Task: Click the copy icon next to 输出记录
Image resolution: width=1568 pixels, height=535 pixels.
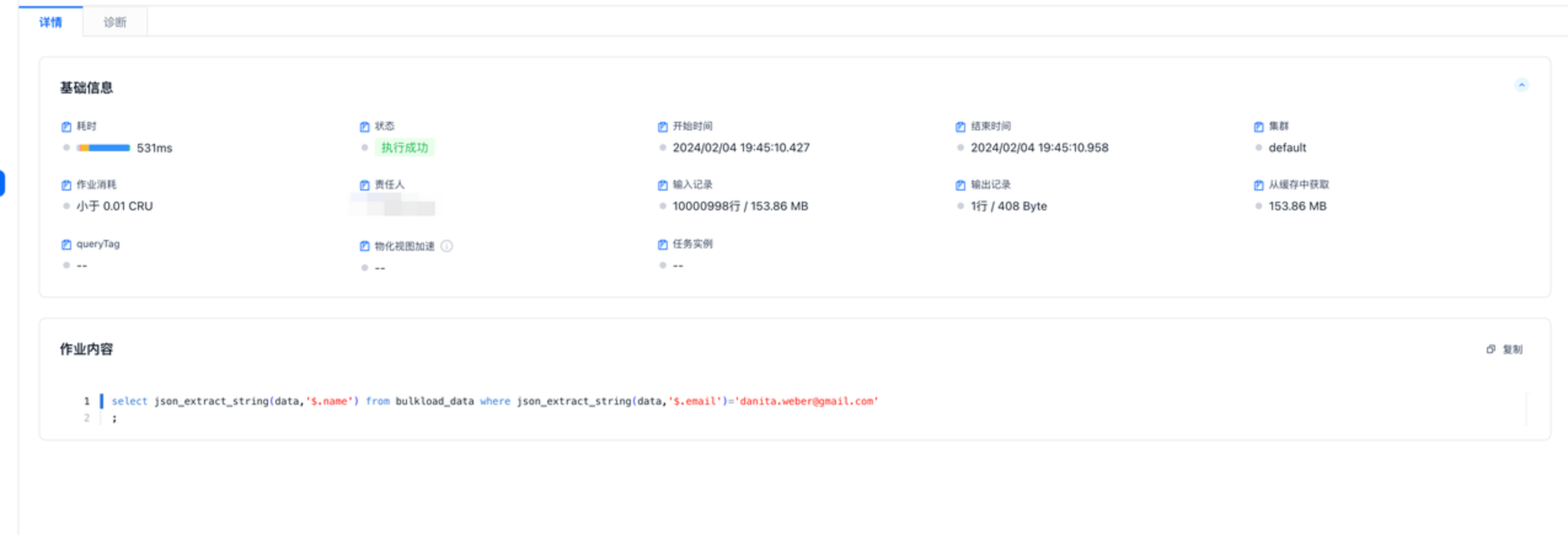Action: [960, 185]
